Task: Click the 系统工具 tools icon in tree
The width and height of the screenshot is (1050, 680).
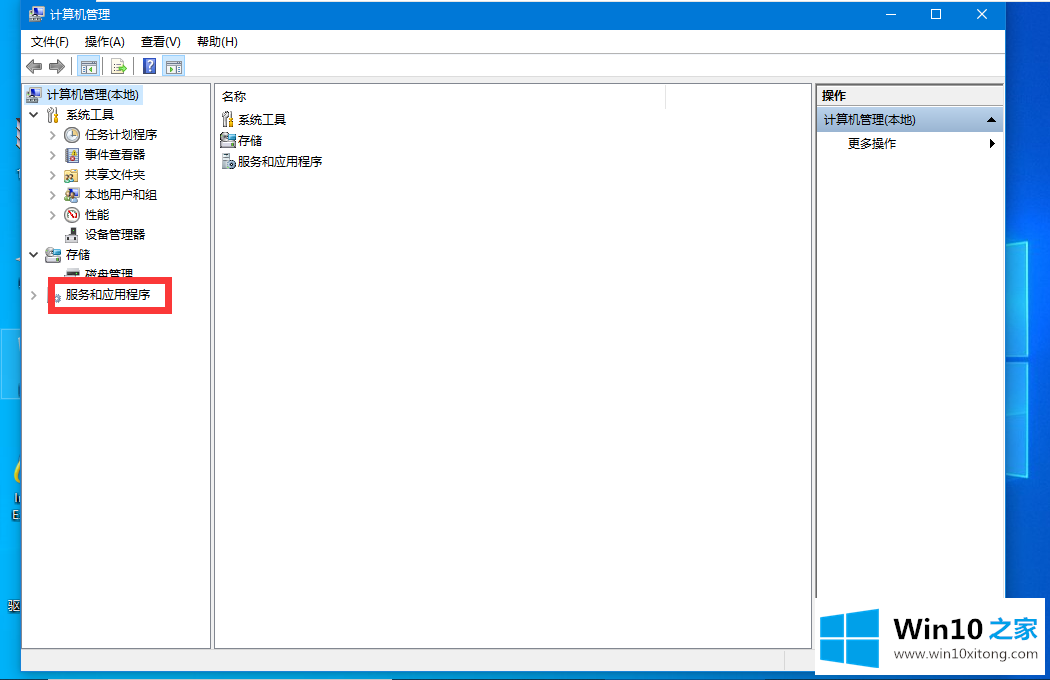Action: (x=53, y=115)
